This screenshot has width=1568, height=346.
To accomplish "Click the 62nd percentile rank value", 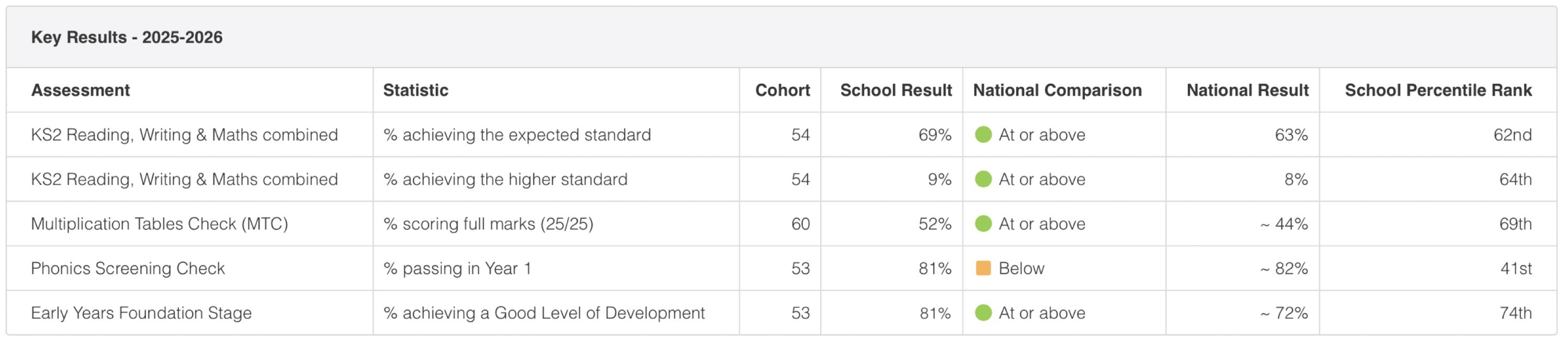I will [x=1513, y=135].
